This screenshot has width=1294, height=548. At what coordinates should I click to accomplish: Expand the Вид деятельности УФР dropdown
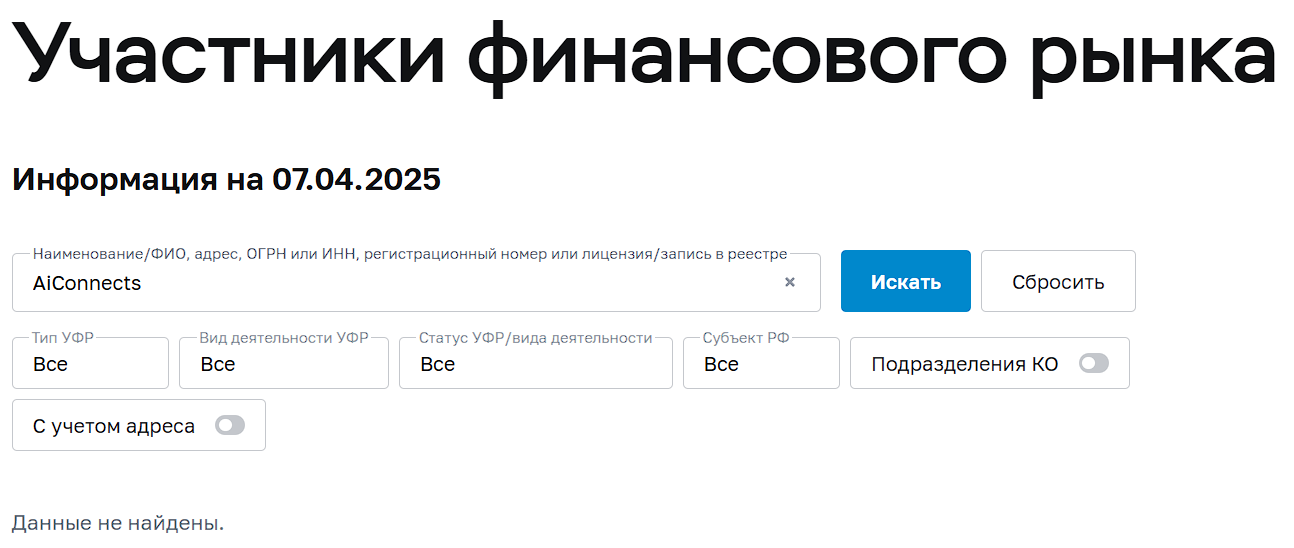pos(284,363)
